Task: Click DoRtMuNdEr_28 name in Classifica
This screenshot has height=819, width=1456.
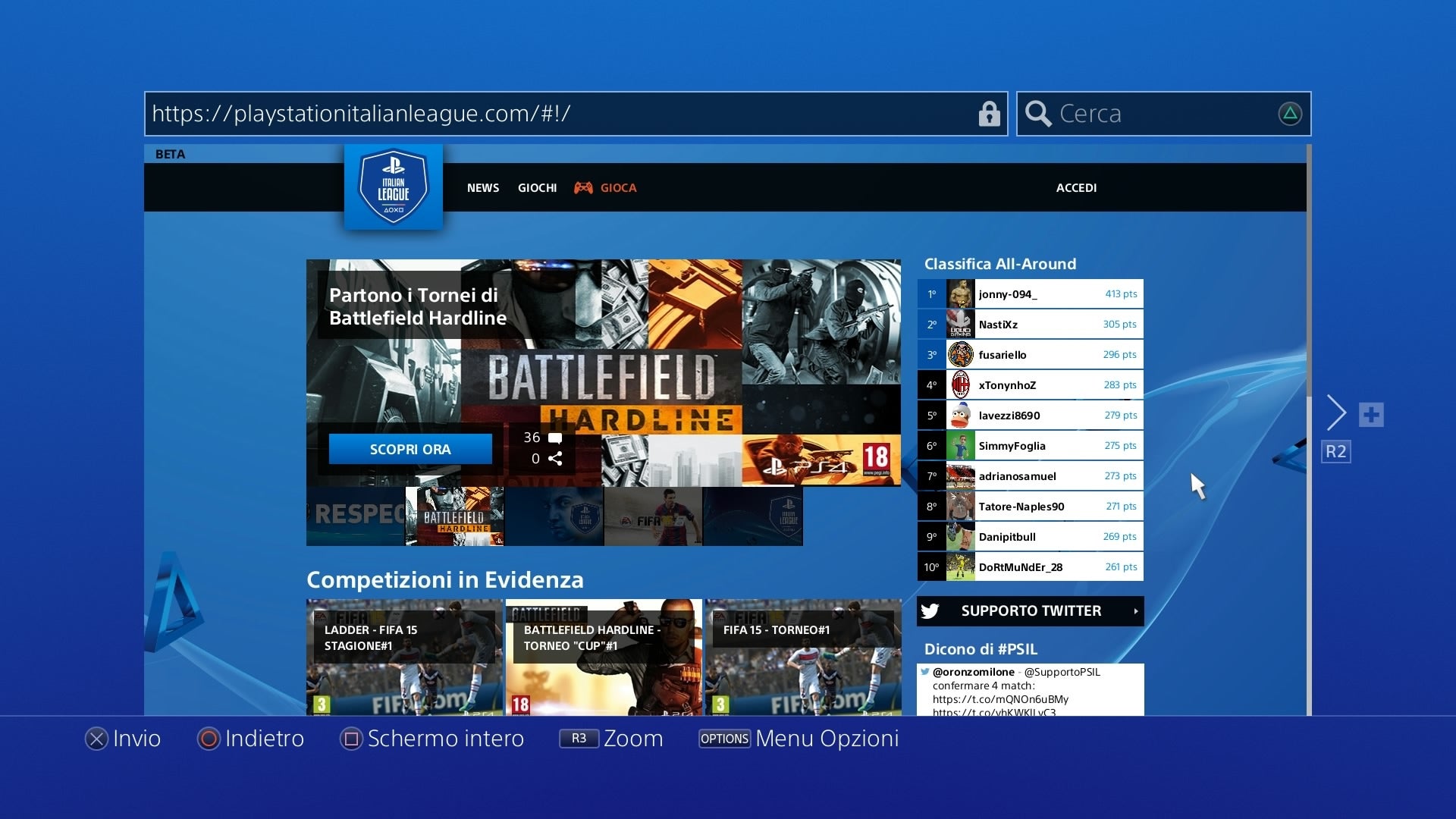Action: click(x=1021, y=567)
